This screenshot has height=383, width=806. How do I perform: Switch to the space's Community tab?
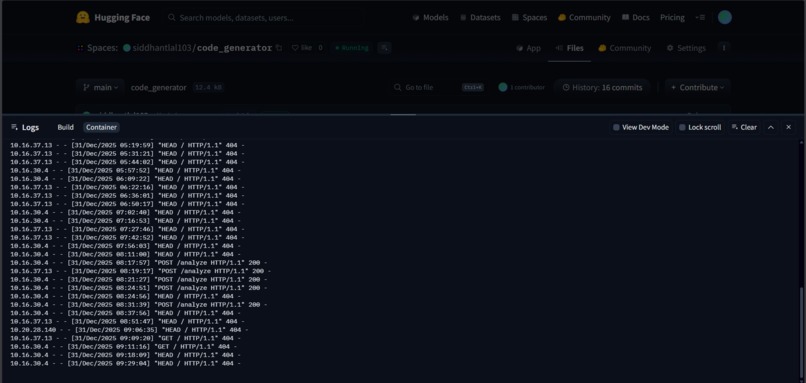click(x=625, y=48)
